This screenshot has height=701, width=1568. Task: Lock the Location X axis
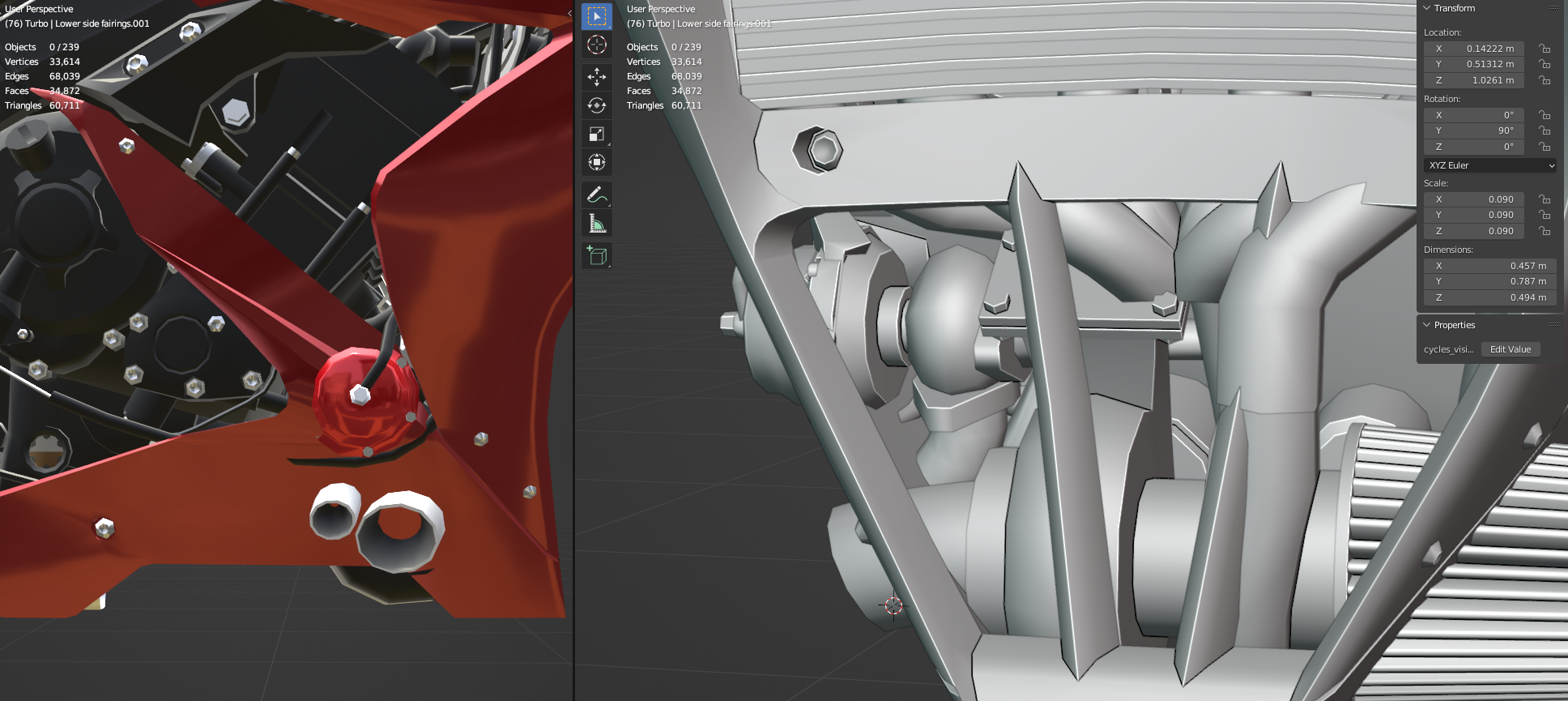[x=1545, y=49]
